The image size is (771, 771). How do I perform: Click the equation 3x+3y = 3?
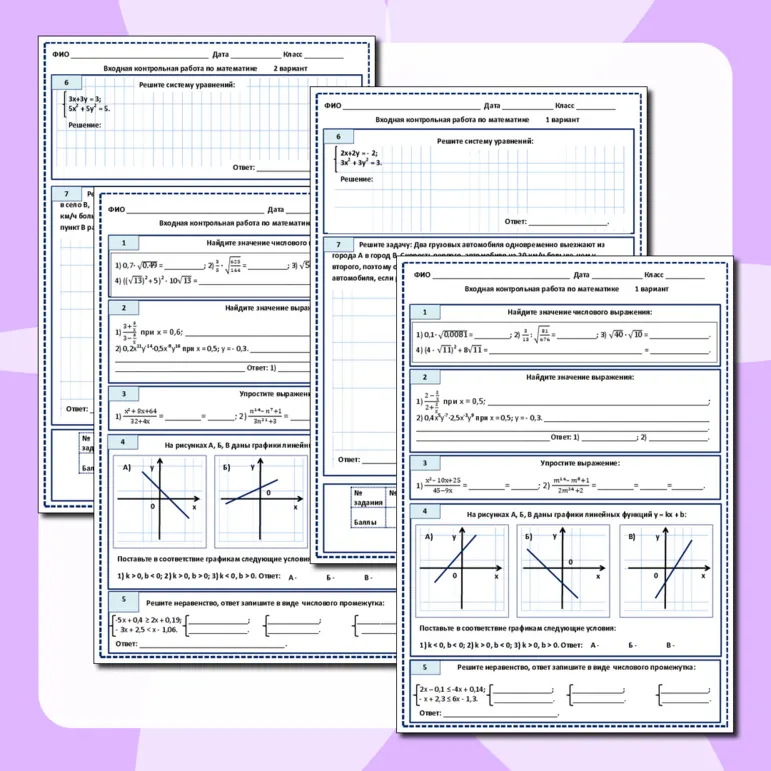tap(85, 99)
